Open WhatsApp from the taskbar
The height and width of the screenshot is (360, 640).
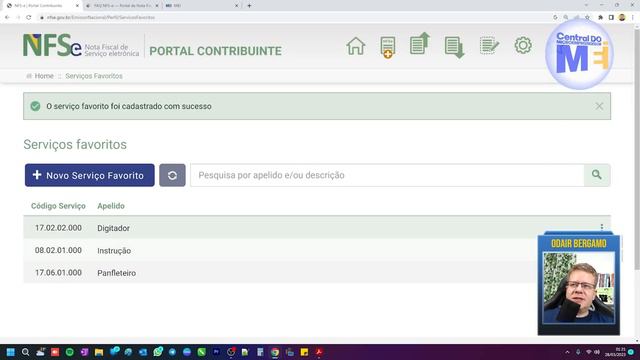[x=158, y=351]
